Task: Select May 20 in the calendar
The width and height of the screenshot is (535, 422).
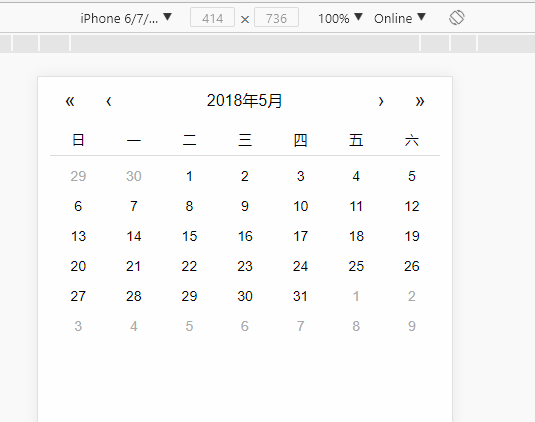Action: pos(78,266)
